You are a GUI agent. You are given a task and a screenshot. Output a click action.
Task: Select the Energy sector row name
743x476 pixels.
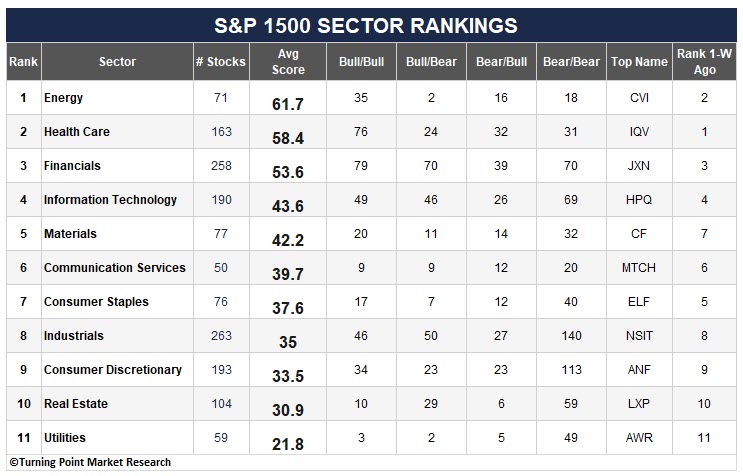(63, 98)
